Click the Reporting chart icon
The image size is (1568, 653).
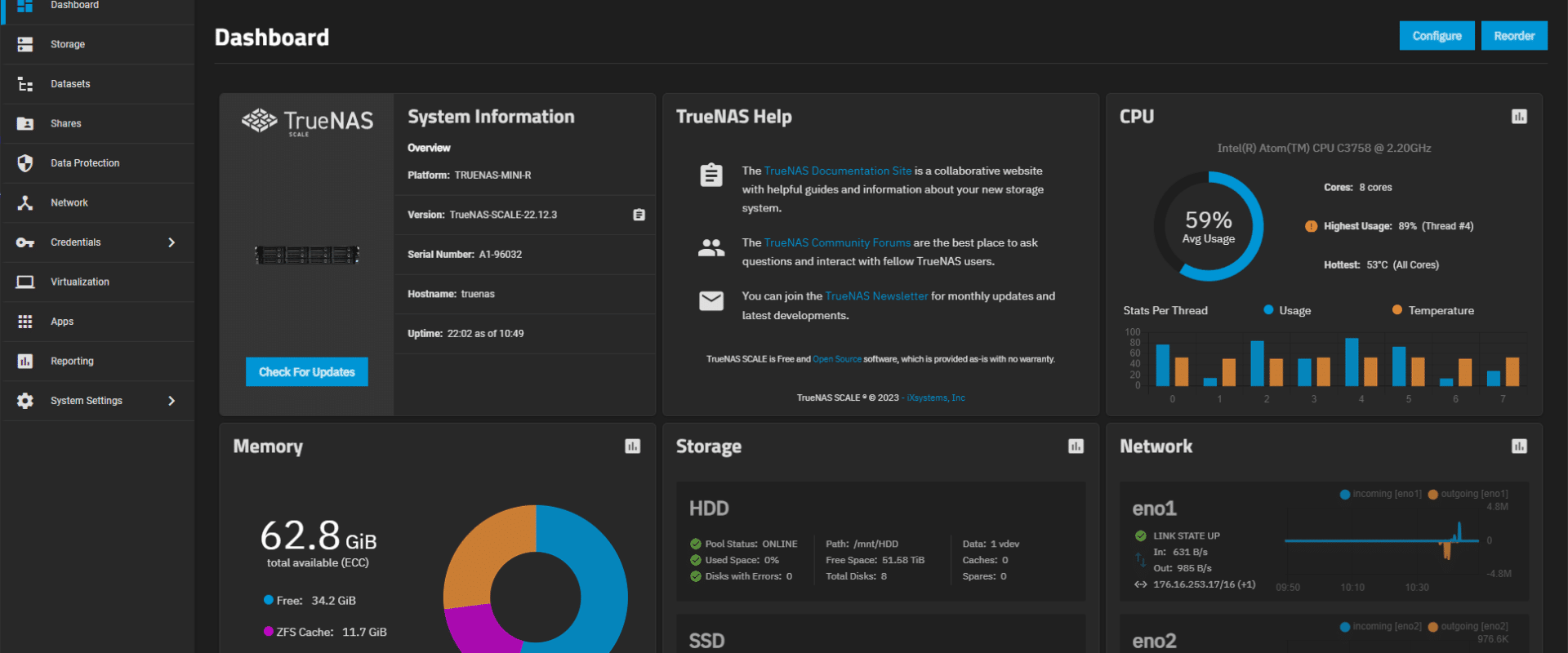(25, 361)
